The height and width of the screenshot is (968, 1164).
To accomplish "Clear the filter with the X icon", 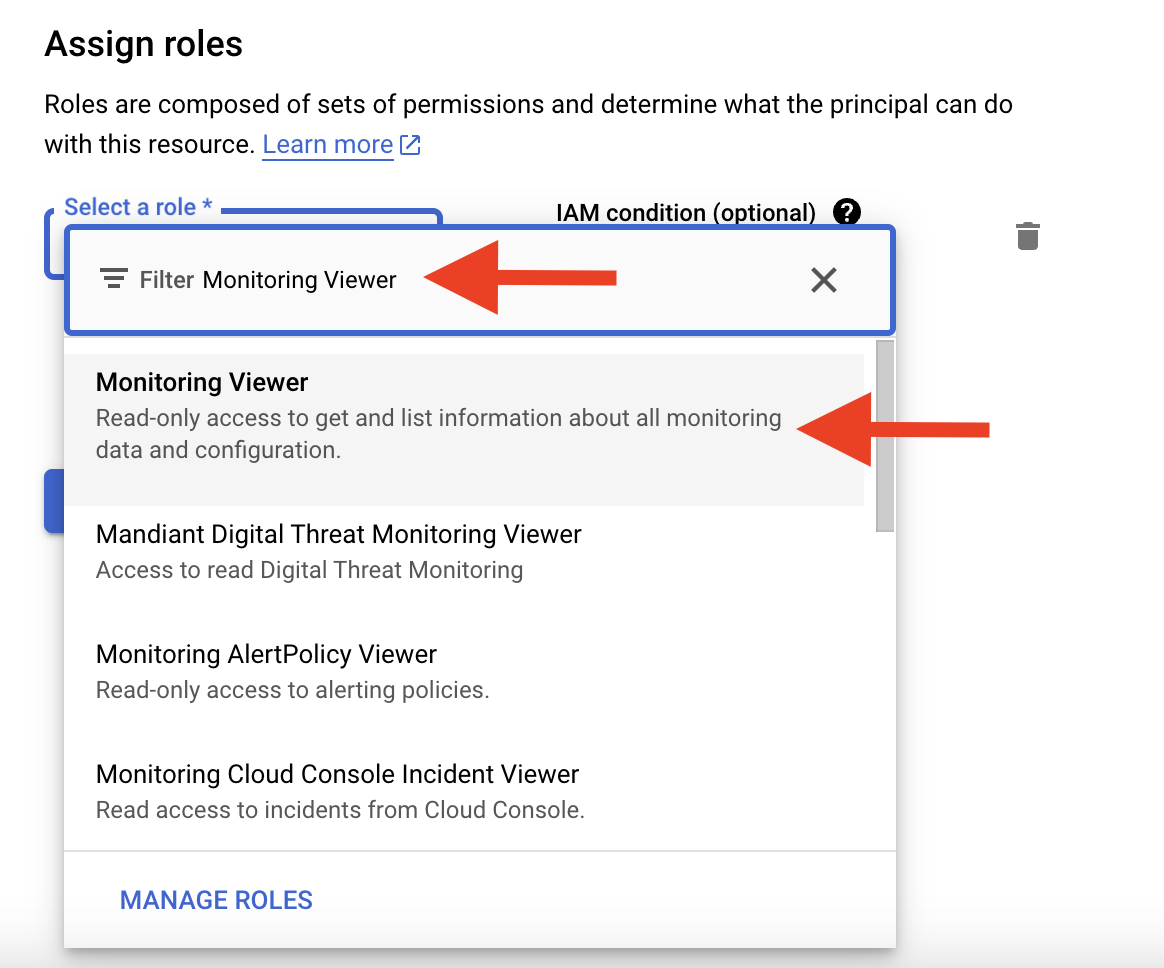I will [823, 280].
